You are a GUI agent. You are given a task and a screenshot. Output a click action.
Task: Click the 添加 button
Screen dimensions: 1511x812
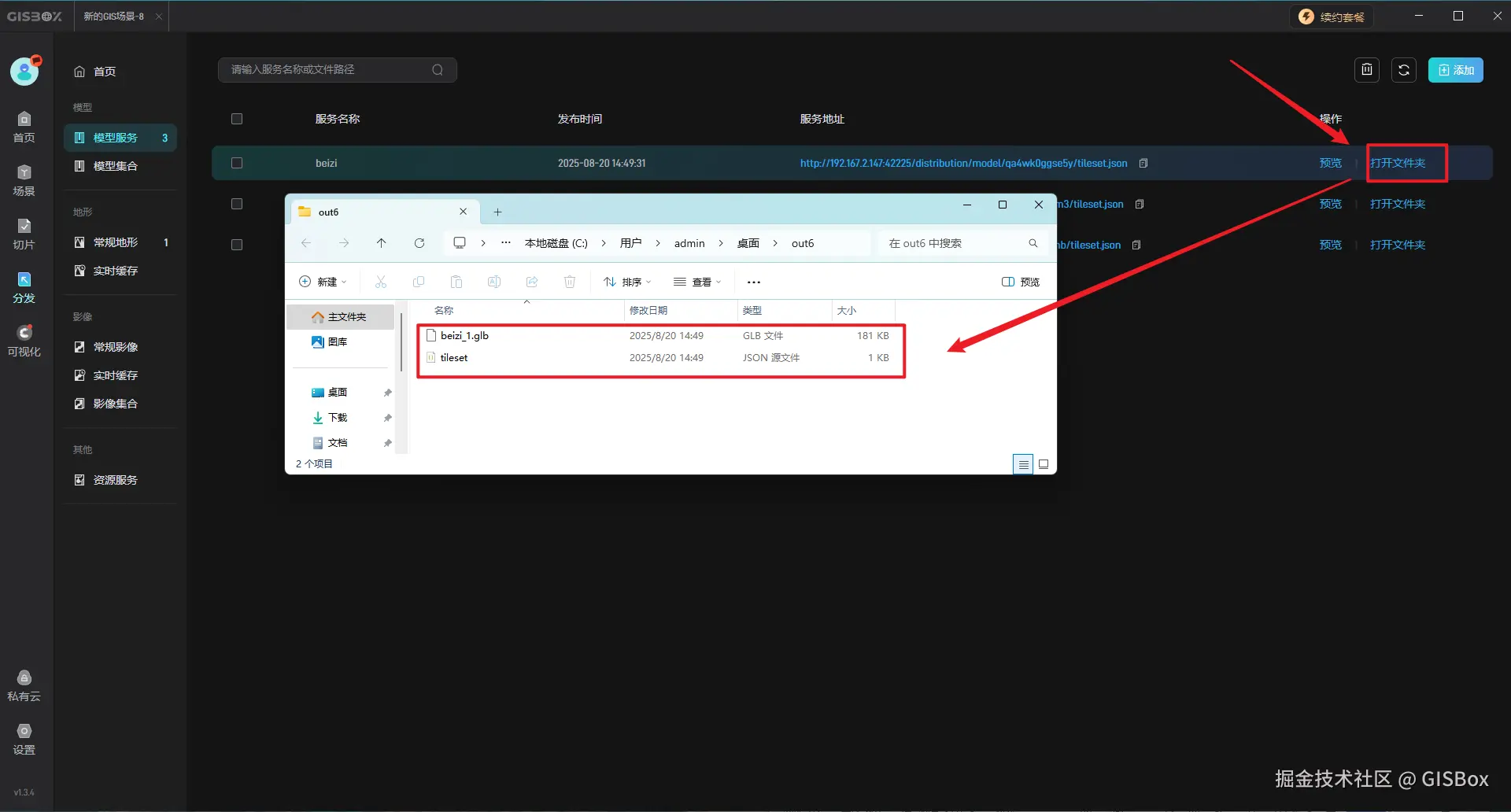pyautogui.click(x=1456, y=70)
